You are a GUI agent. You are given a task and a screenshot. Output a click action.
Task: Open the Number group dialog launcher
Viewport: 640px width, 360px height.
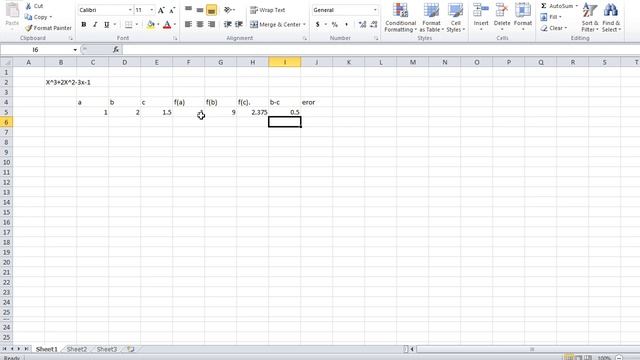click(x=376, y=38)
